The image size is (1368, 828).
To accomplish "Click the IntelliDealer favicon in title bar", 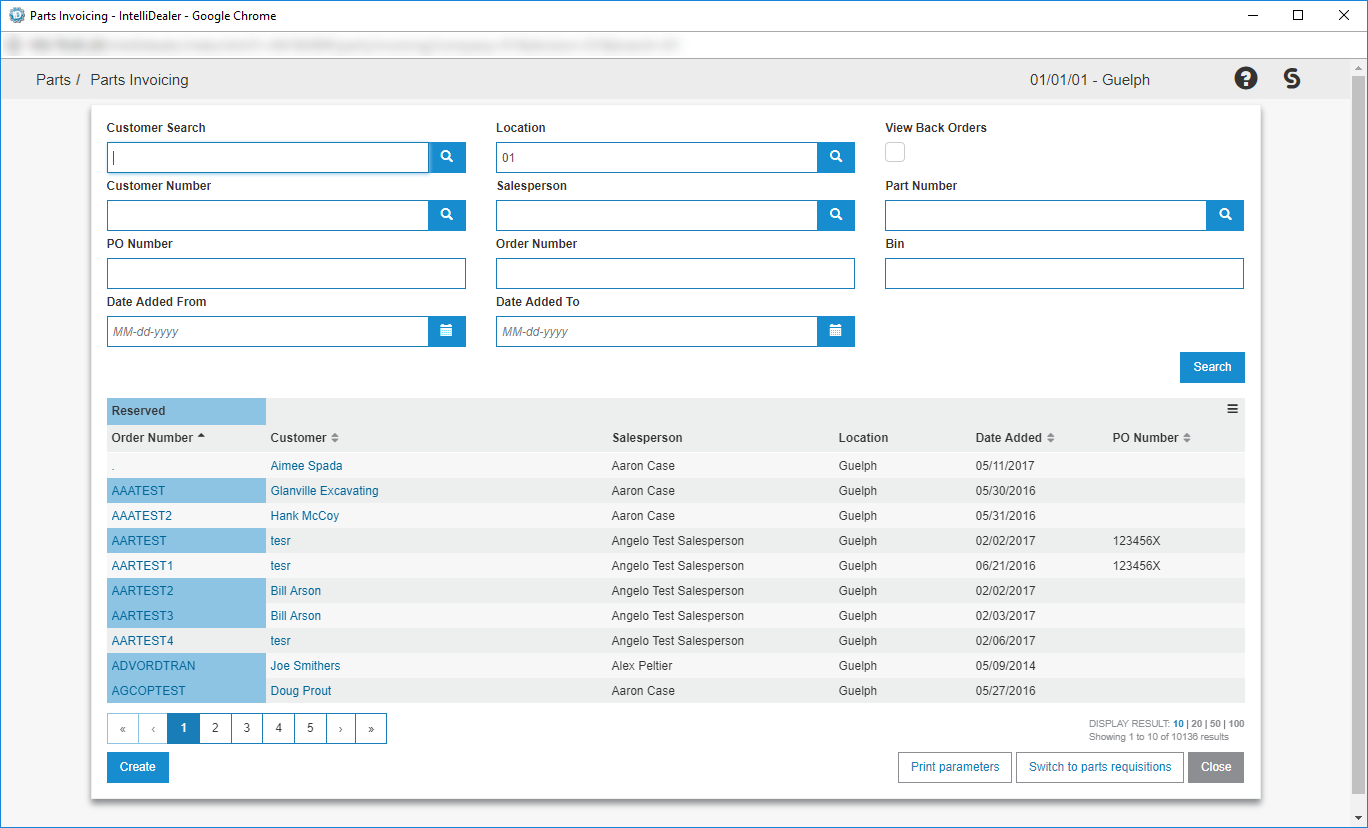I will [17, 15].
